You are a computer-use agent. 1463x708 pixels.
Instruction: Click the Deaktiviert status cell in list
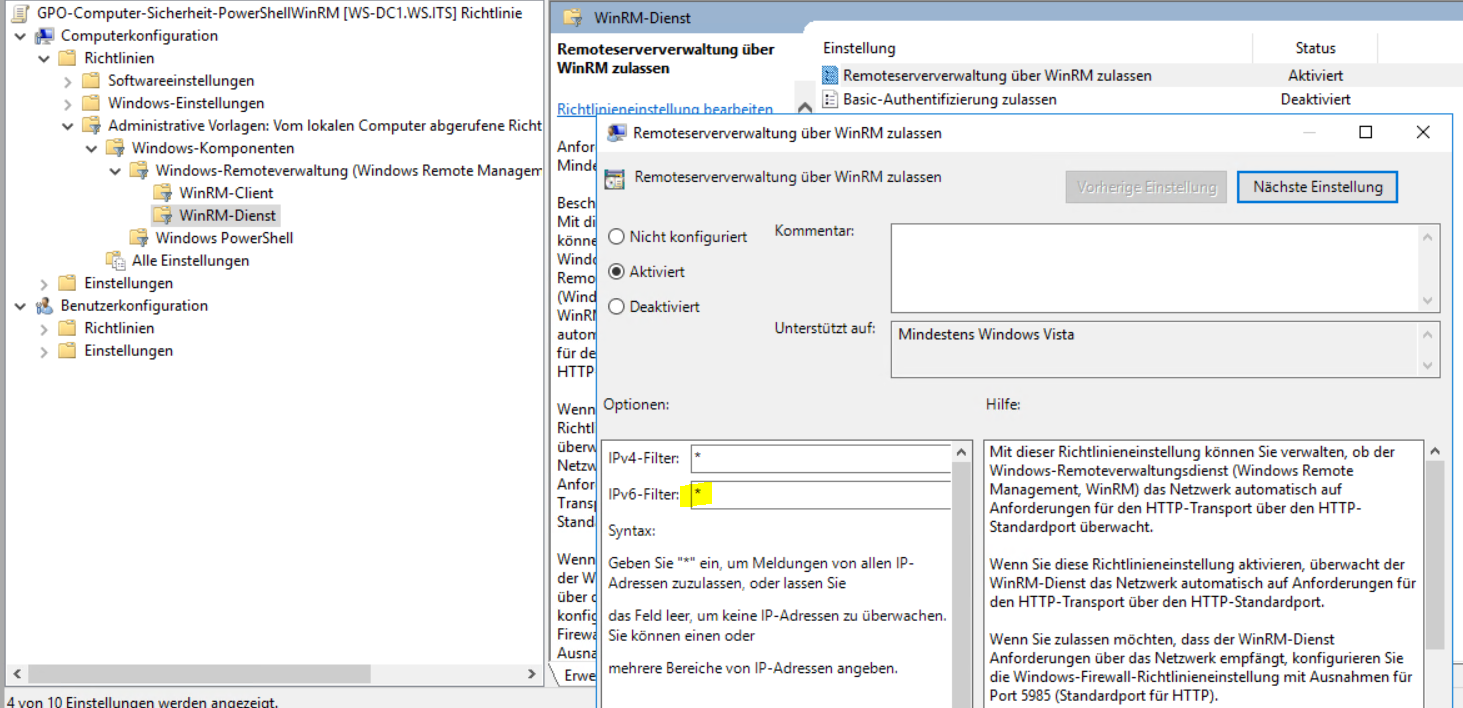[x=1315, y=99]
